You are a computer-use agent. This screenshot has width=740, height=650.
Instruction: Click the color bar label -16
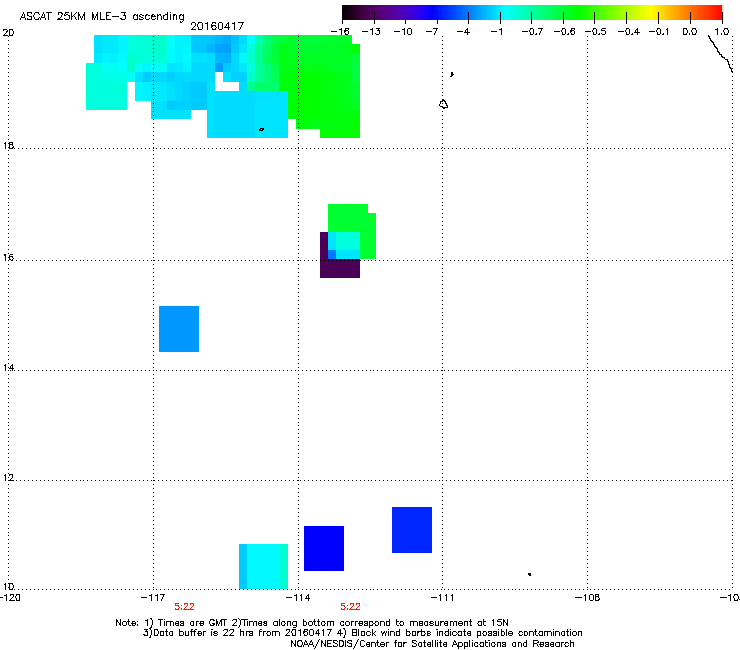pos(340,32)
